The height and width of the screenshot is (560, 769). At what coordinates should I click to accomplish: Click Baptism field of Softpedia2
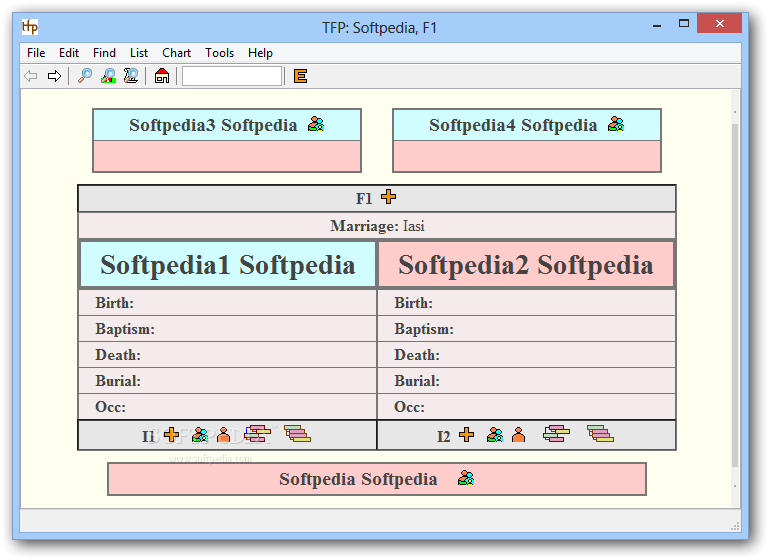coord(526,329)
